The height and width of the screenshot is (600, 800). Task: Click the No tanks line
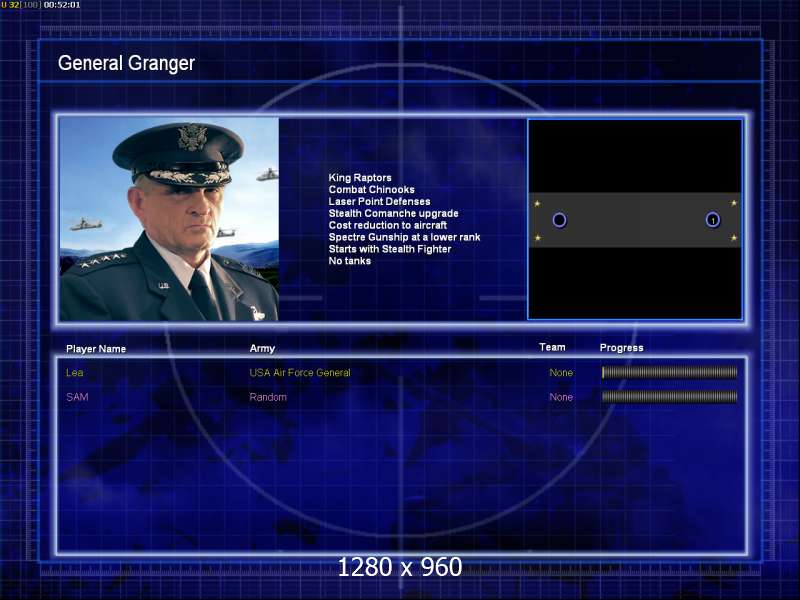point(349,261)
